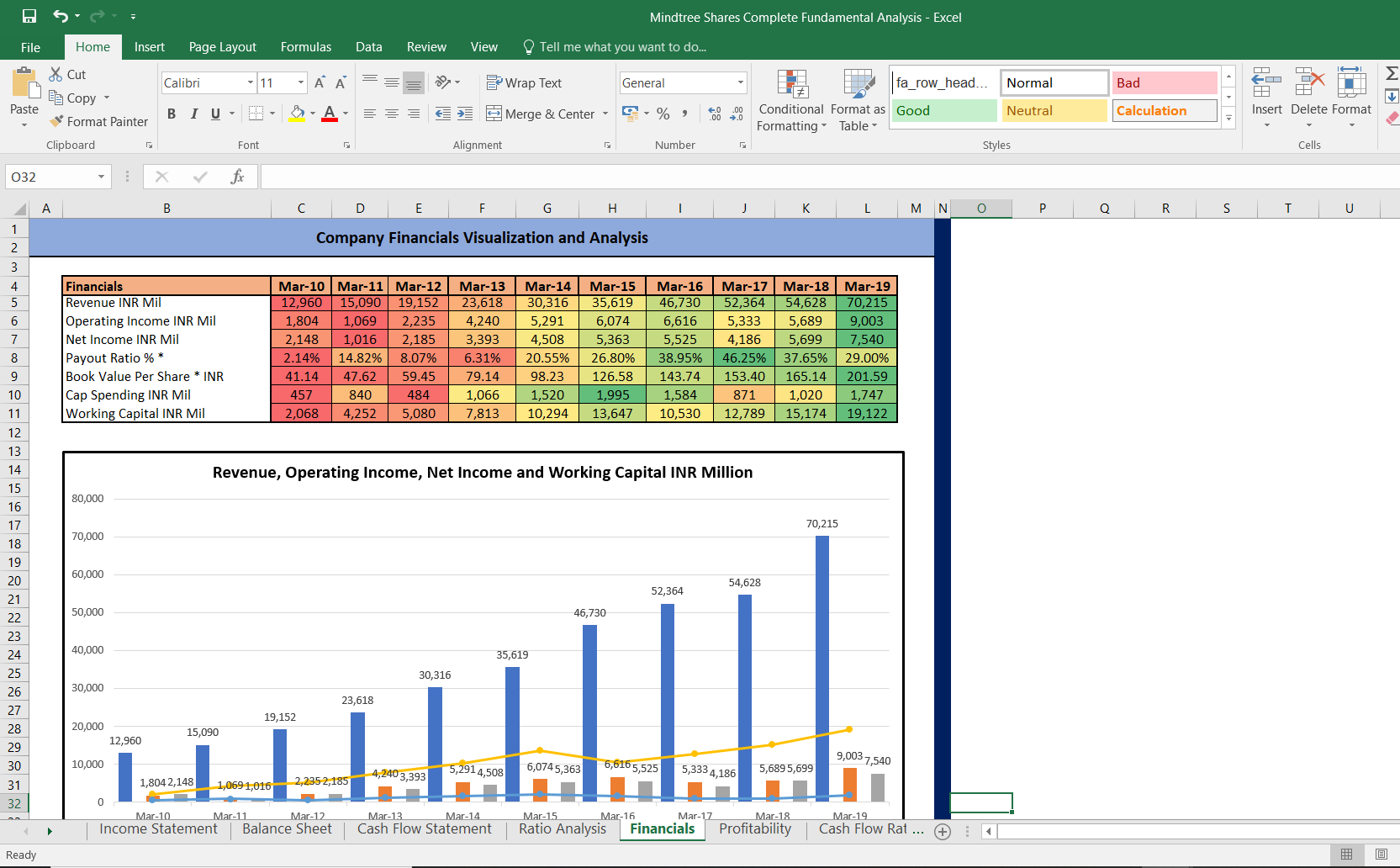Click Increase Indent icon
Screen dimensions: 1400x868
(x=465, y=114)
